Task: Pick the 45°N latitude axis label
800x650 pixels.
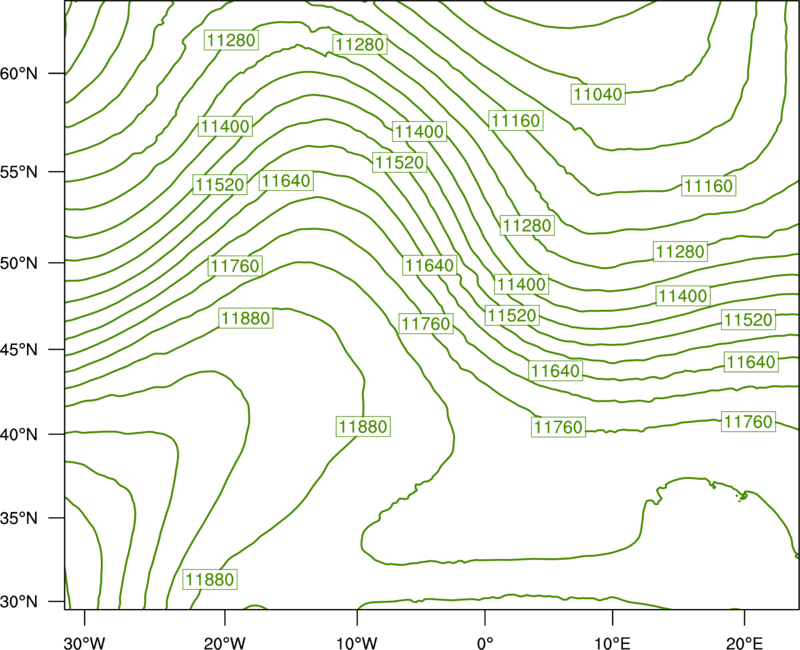Action: pyautogui.click(x=19, y=350)
